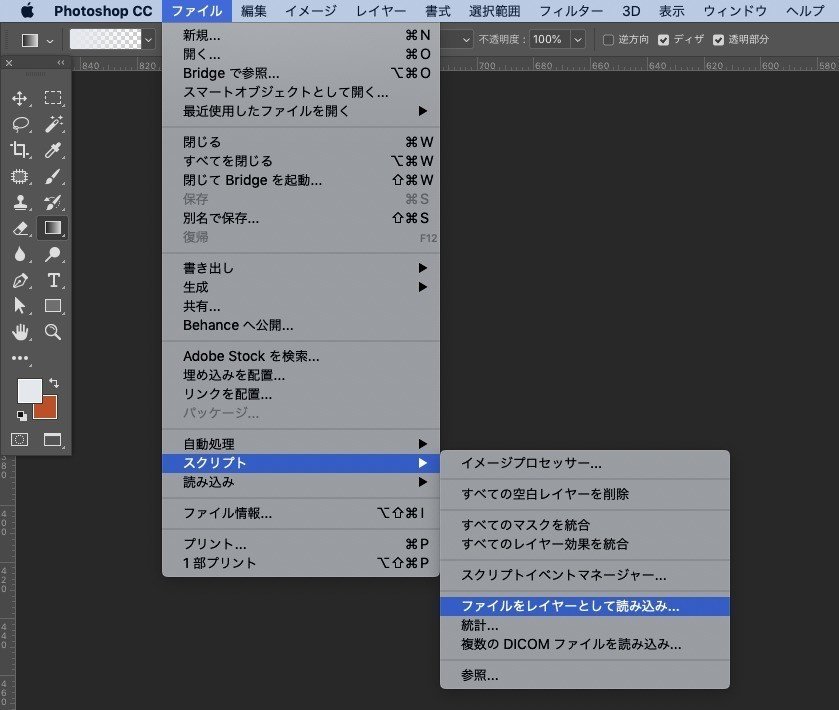Screen dimensions: 839x710
Task: Open the イメージ menu
Action: coord(311,11)
